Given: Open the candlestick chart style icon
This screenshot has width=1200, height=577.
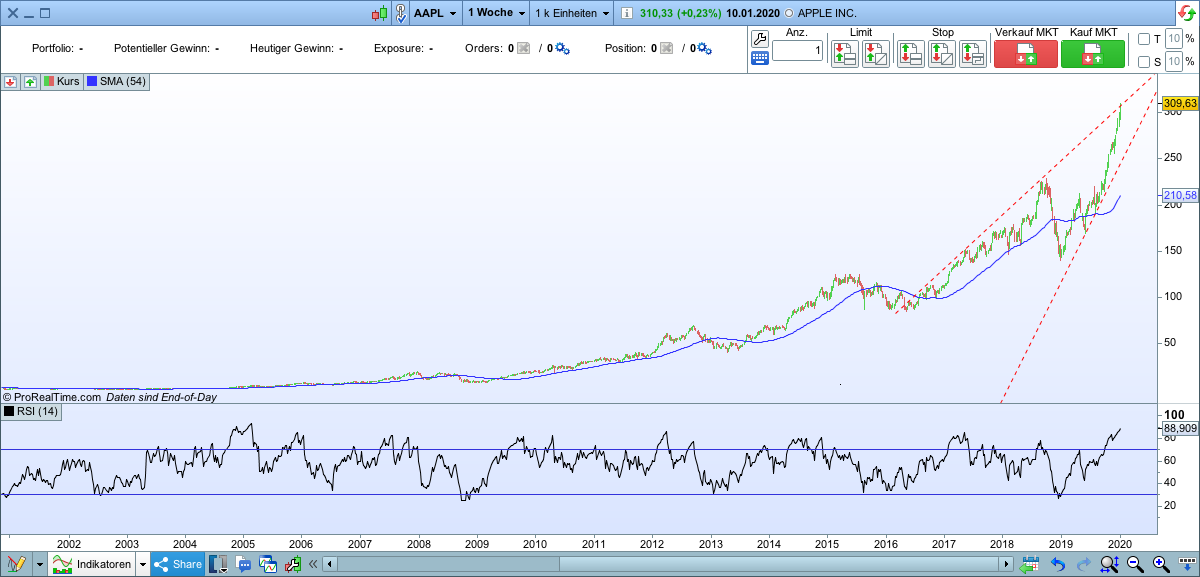Looking at the screenshot, I should [x=379, y=13].
